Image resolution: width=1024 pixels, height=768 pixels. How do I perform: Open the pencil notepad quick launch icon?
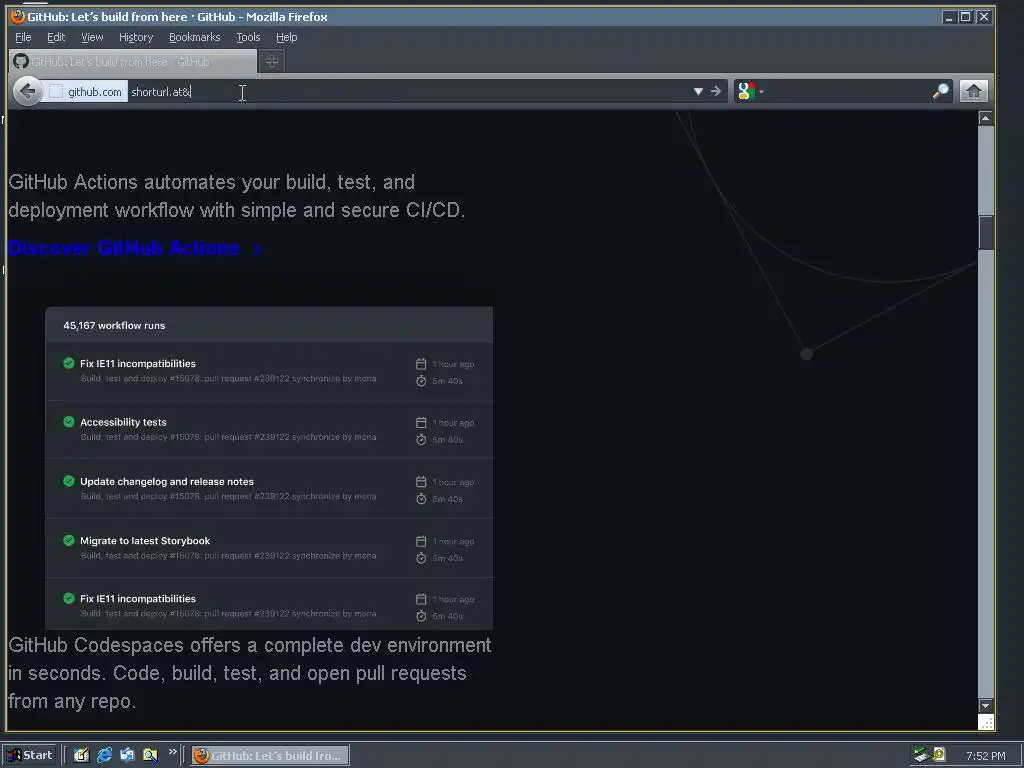[x=81, y=755]
